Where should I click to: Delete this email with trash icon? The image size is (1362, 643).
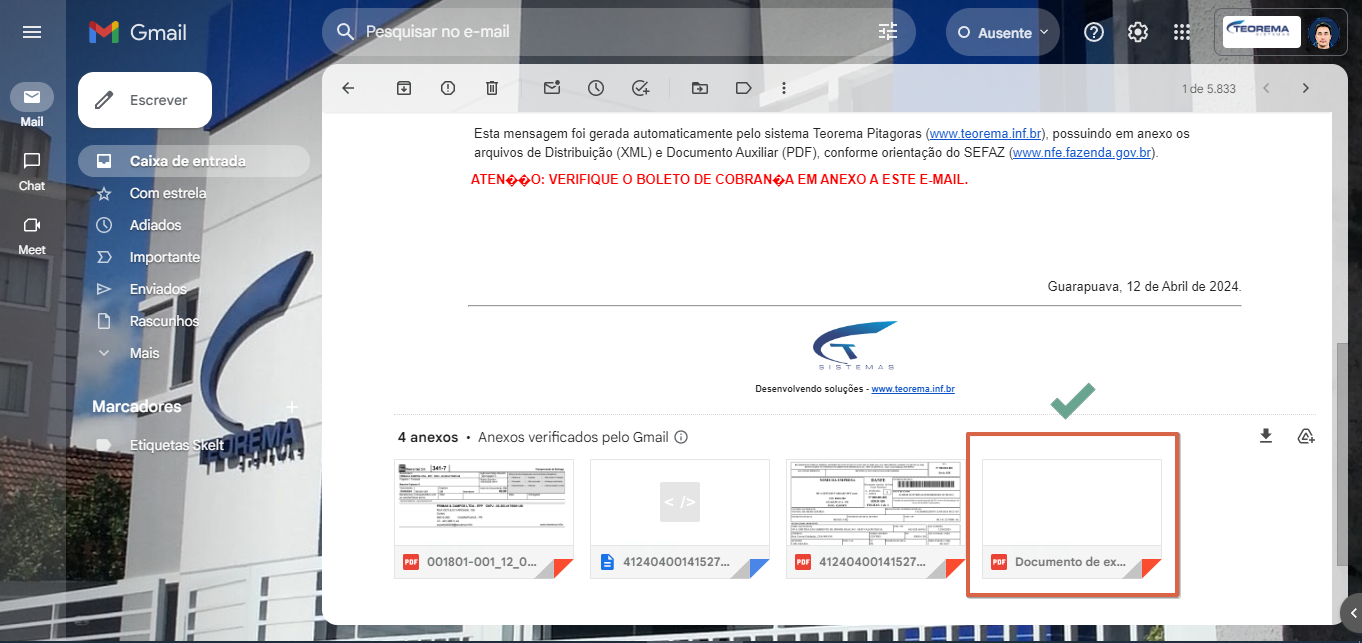click(492, 88)
